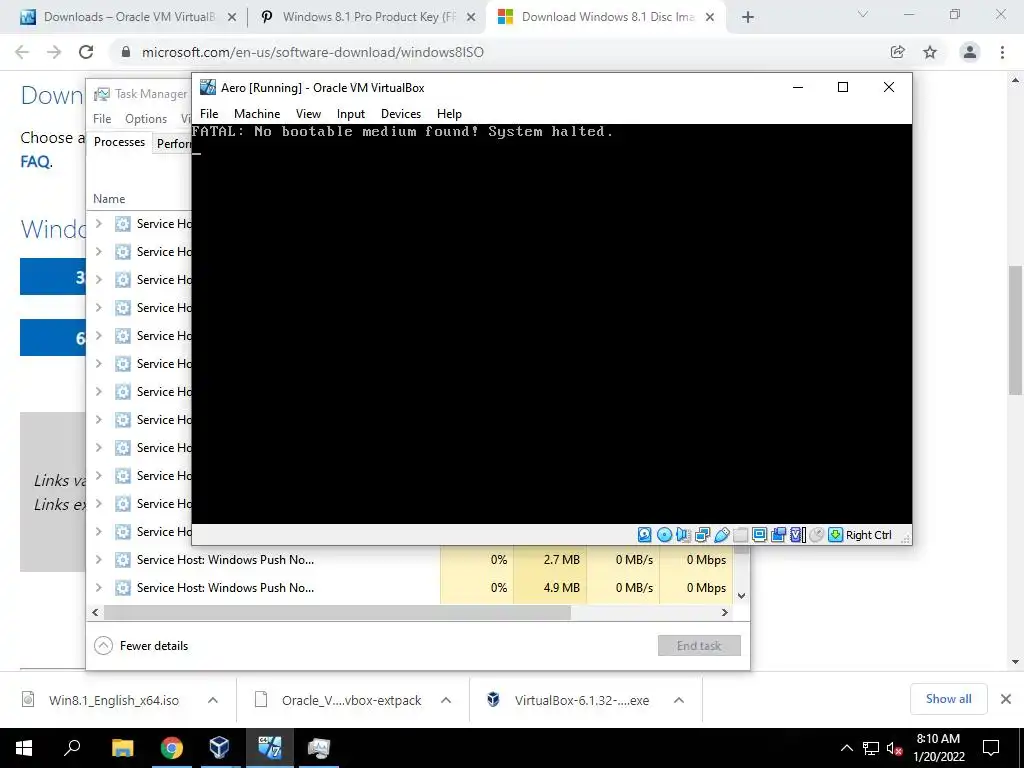The image size is (1024, 768).
Task: Click the network adapters icon in VirtualBox status bar
Action: point(702,535)
